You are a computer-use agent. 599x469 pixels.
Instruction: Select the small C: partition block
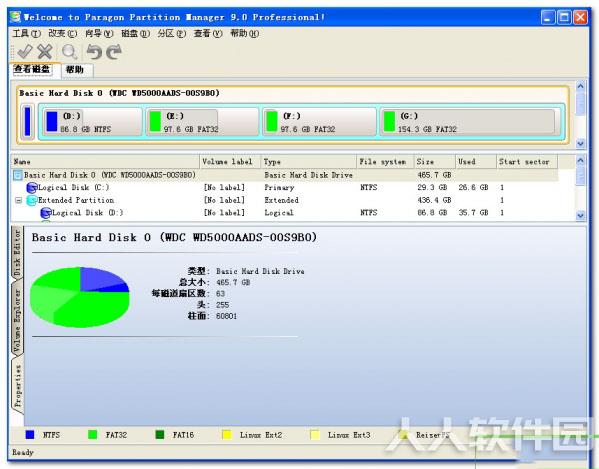coord(27,122)
